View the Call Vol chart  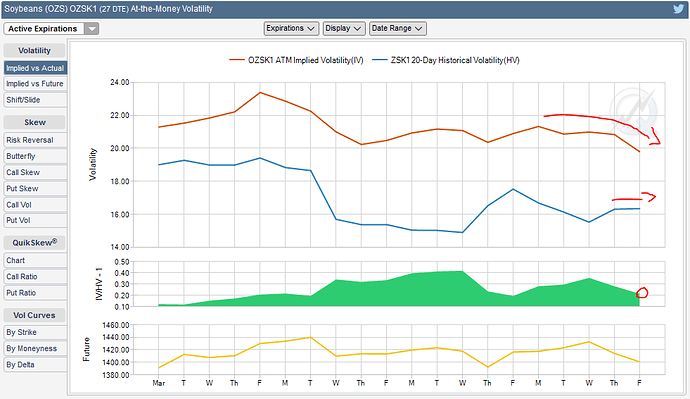pyautogui.click(x=35, y=205)
